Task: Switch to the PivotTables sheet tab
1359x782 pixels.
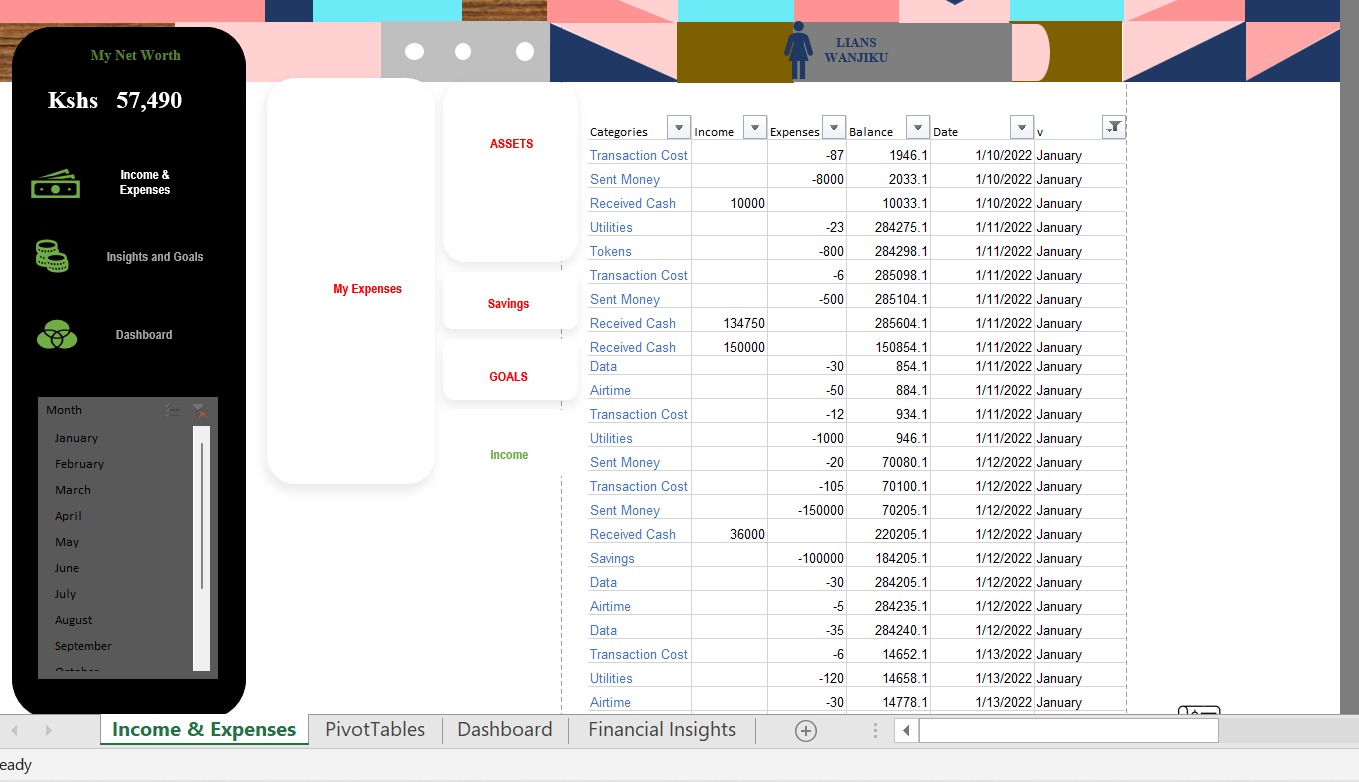Action: click(x=374, y=729)
